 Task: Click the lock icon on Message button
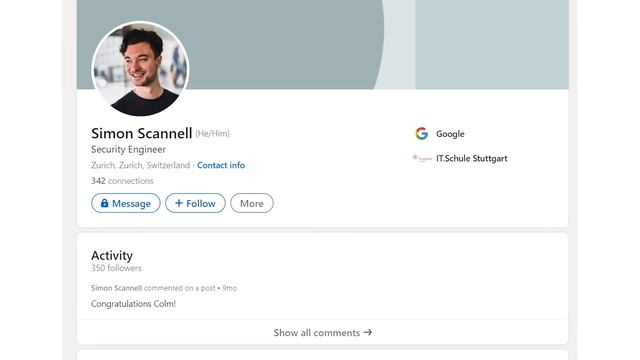(x=104, y=203)
